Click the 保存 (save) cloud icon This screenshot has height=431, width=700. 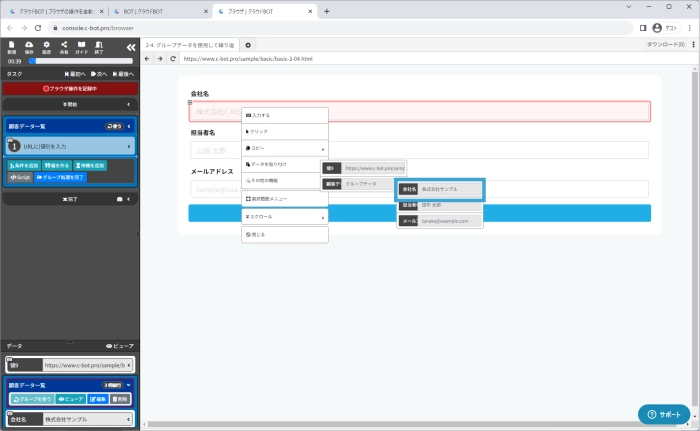(29, 46)
